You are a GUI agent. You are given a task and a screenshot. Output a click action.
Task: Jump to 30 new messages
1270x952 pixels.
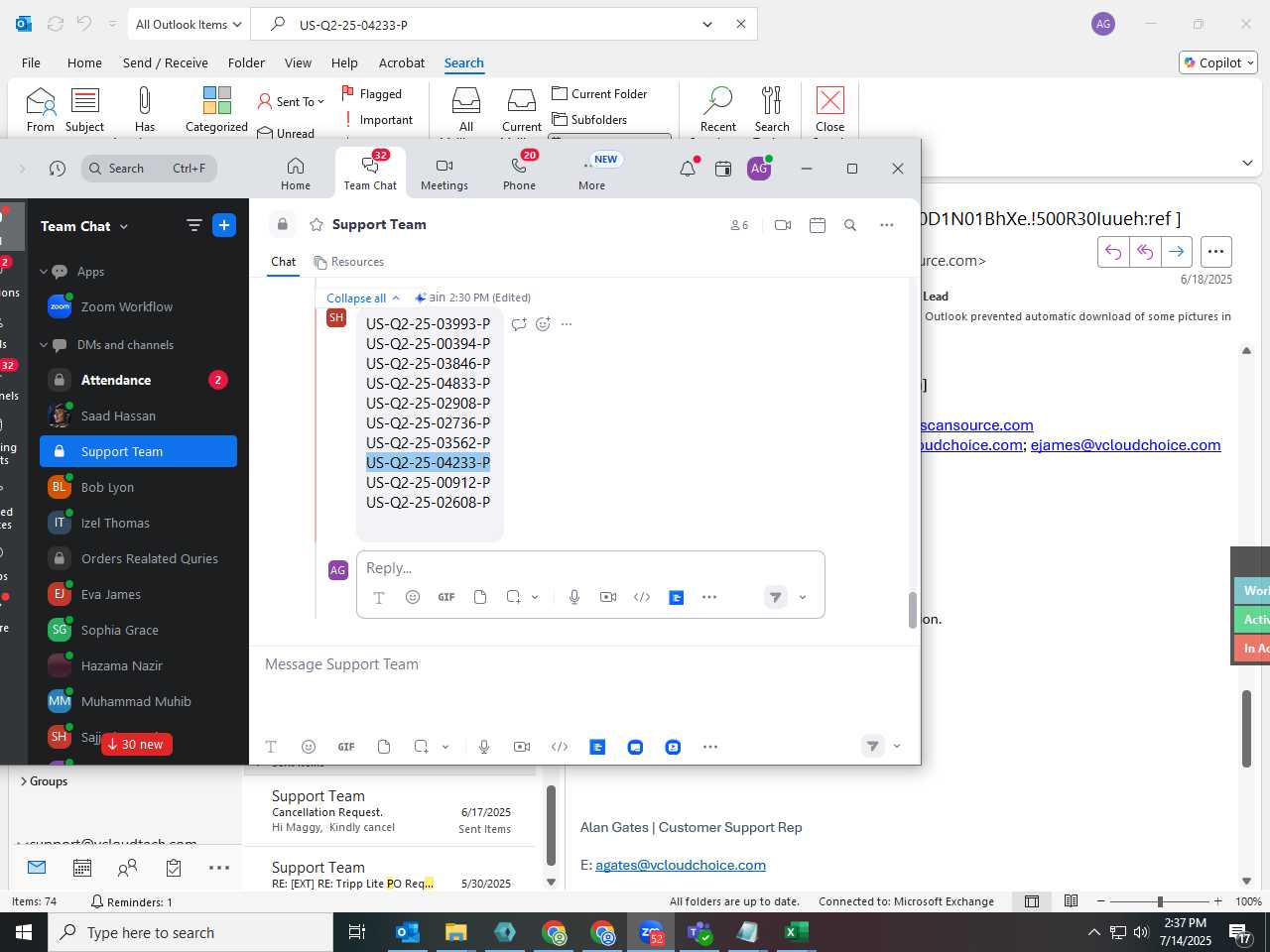tap(136, 744)
